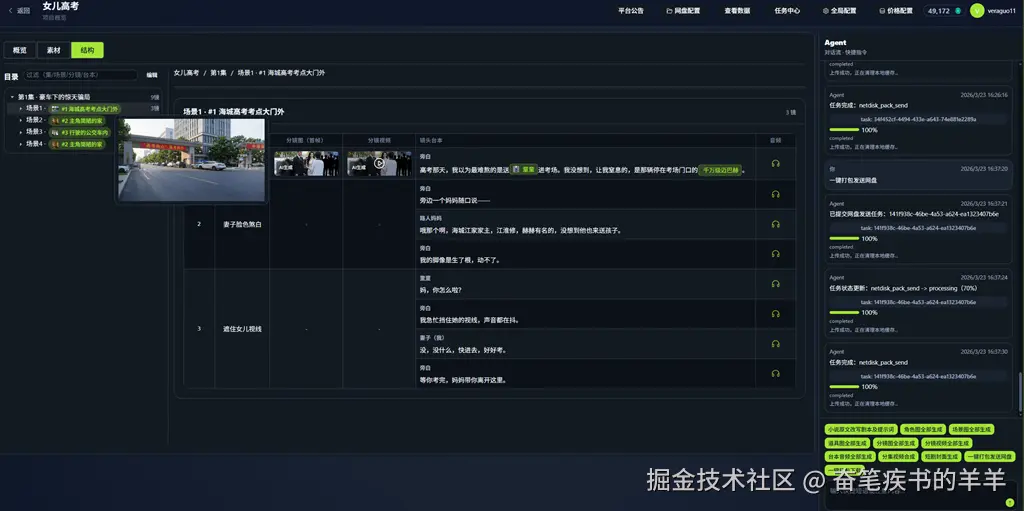Open 查看数据 page

coord(737,10)
